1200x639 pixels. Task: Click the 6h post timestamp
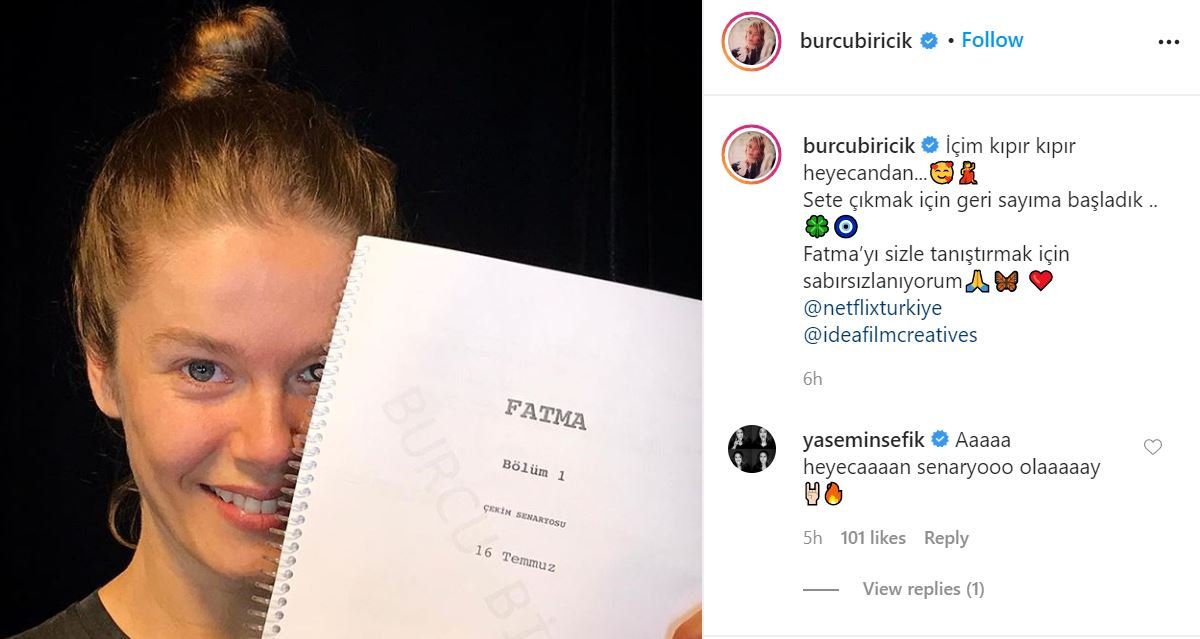pyautogui.click(x=812, y=379)
